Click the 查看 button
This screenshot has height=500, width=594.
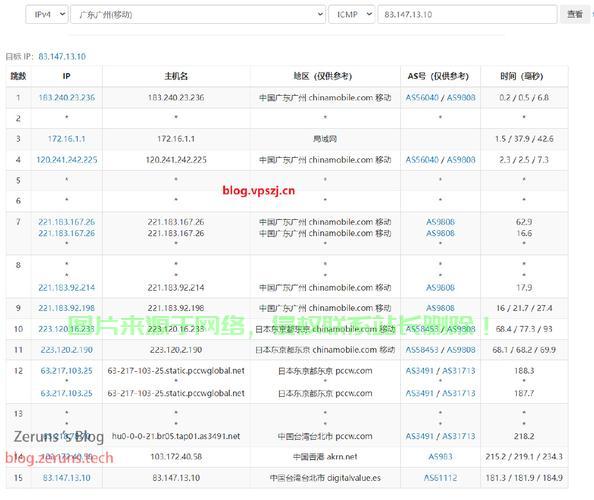(x=575, y=14)
